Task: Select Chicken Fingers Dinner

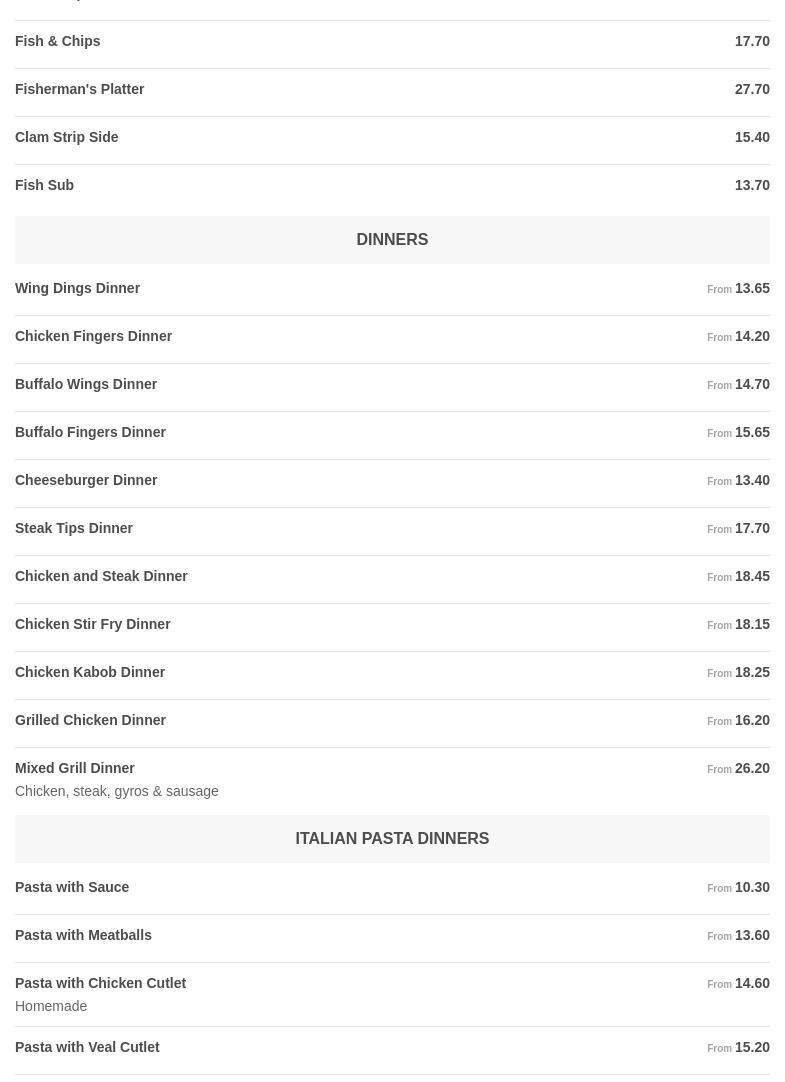Action: point(94,337)
